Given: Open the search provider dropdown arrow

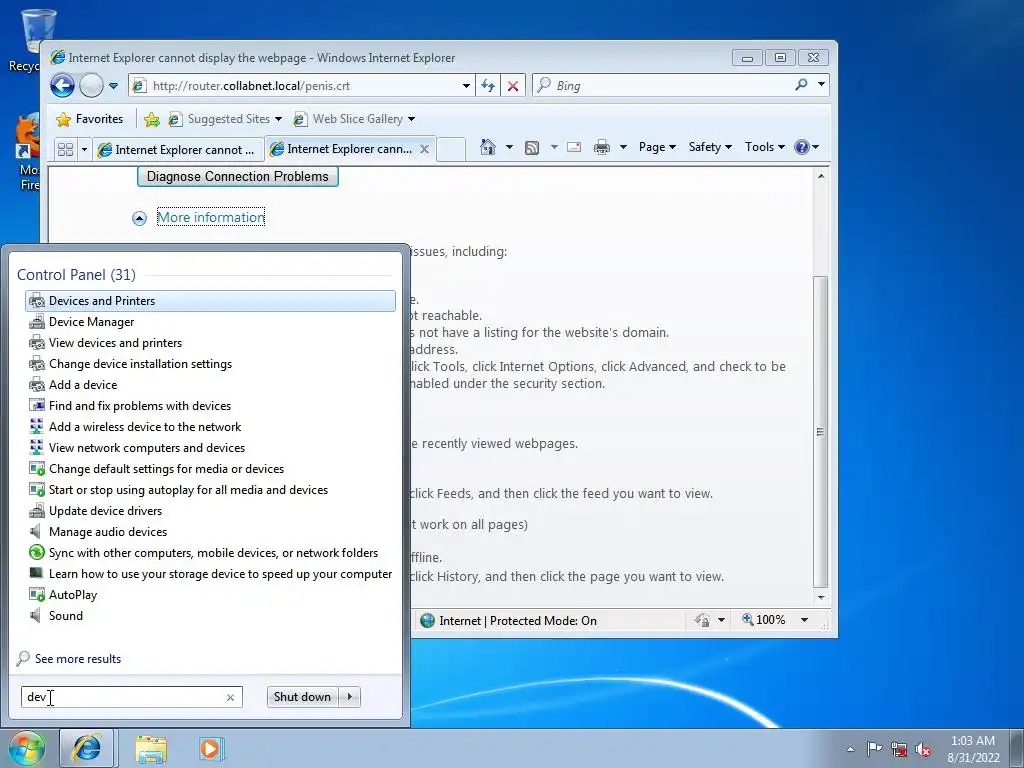Looking at the screenshot, I should click(x=821, y=85).
